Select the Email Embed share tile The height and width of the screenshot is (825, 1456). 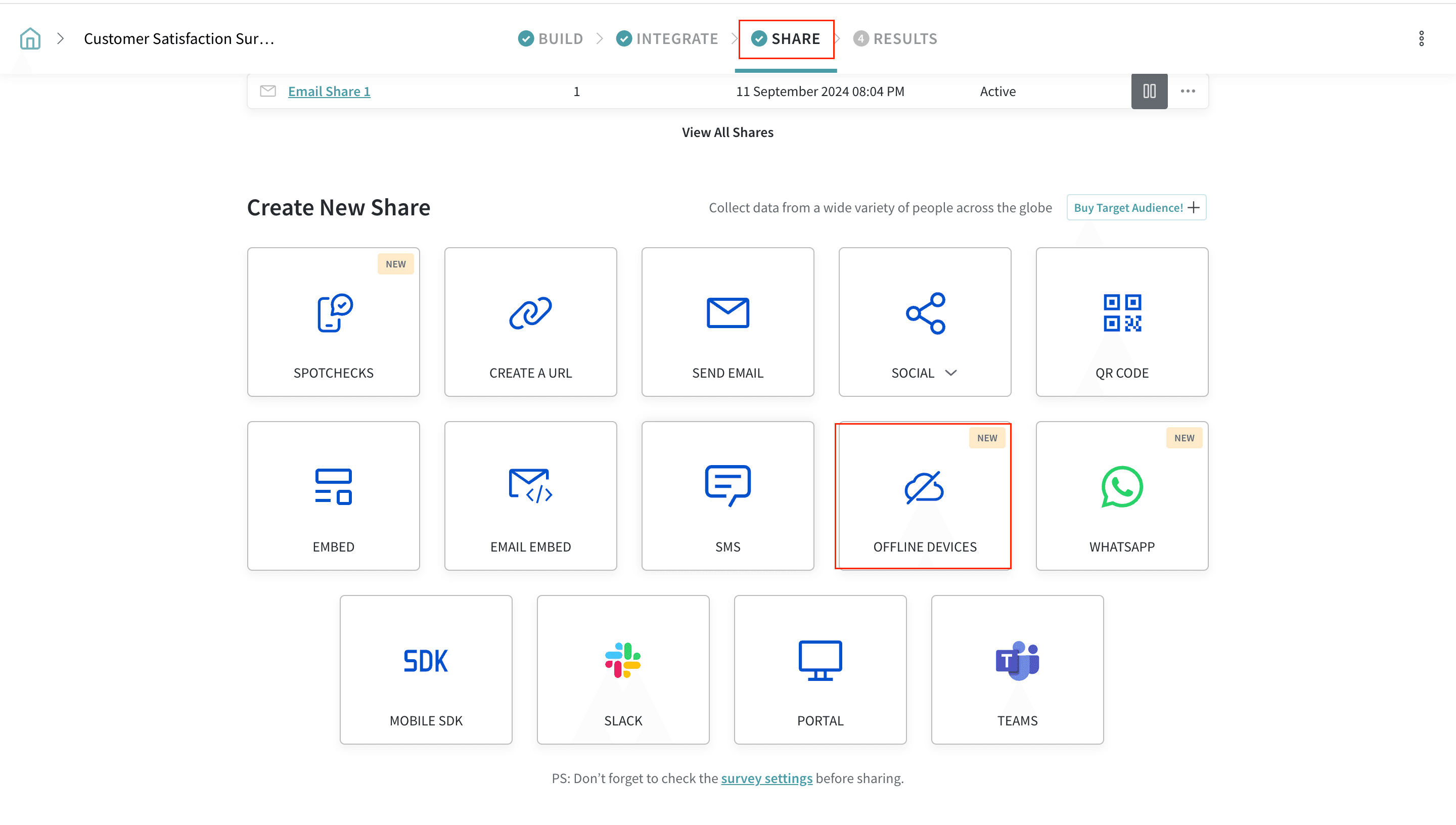tap(530, 496)
